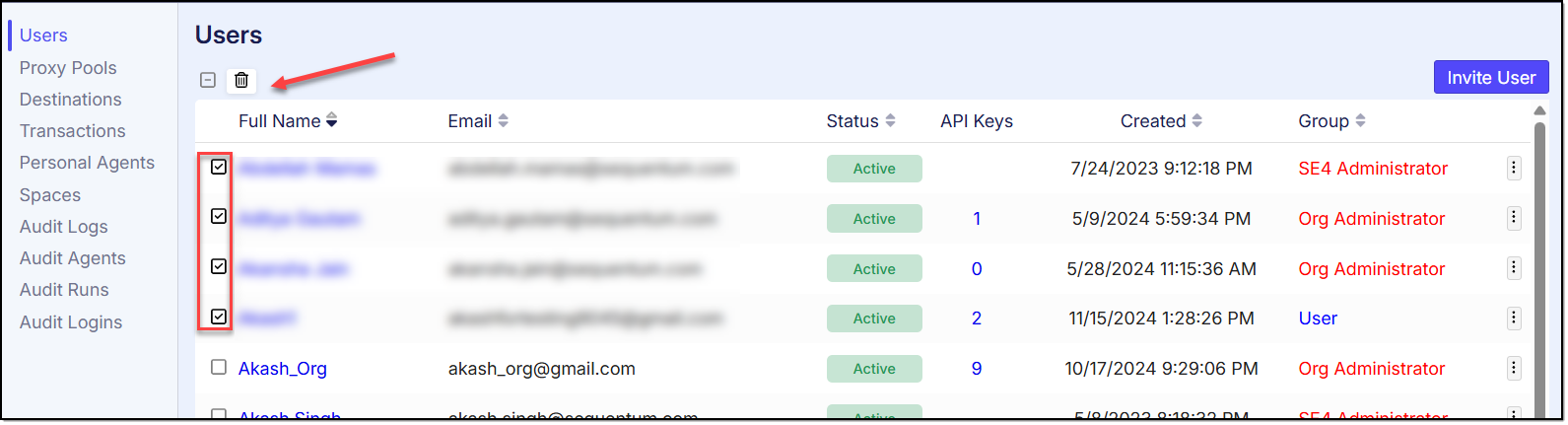Sort users by Status column
This screenshot has height=425, width=1568.
pyautogui.click(x=890, y=121)
